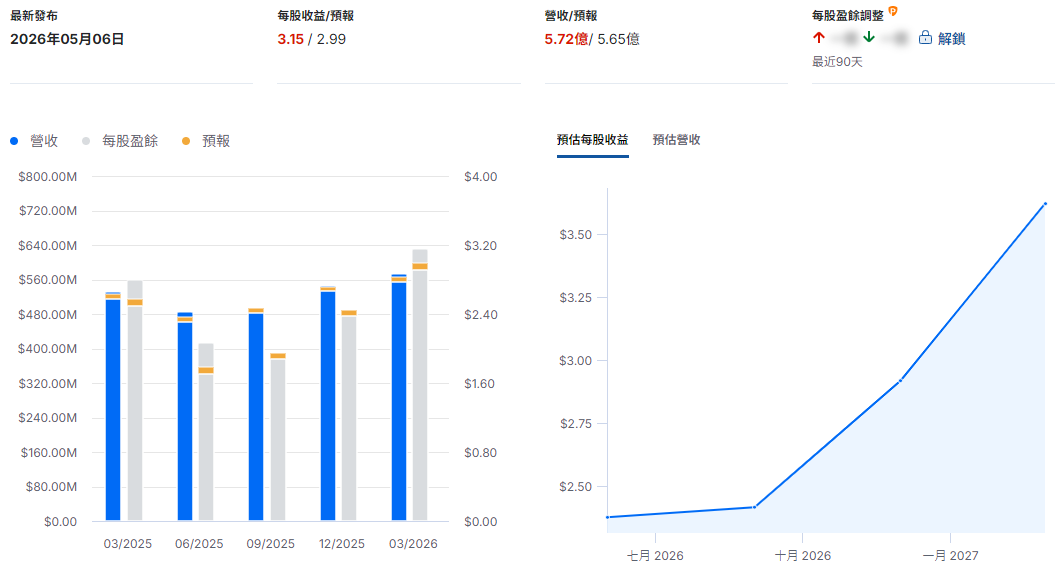The image size is (1058, 568).
Task: Click the orange pro badge near 每股盈餘調整
Action: point(893,11)
